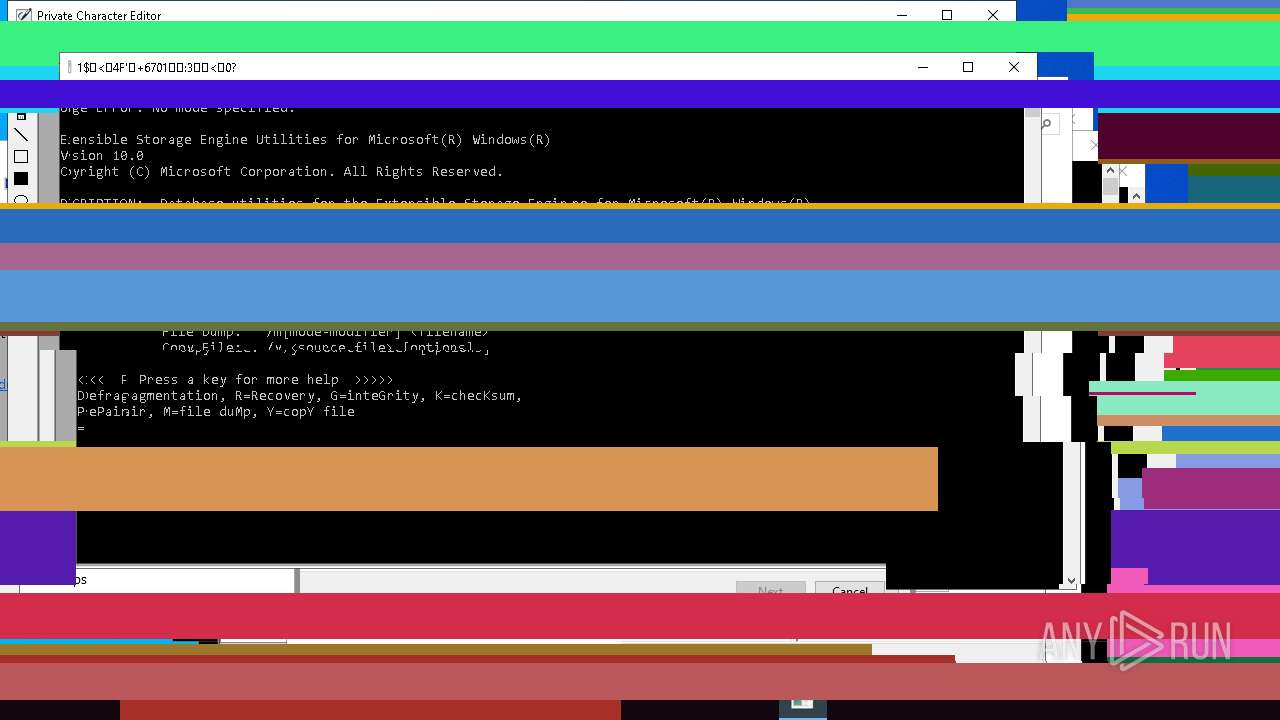1280x720 pixels.
Task: Click the 'M=file duMp, Y=copY file' line
Action: coord(216,412)
